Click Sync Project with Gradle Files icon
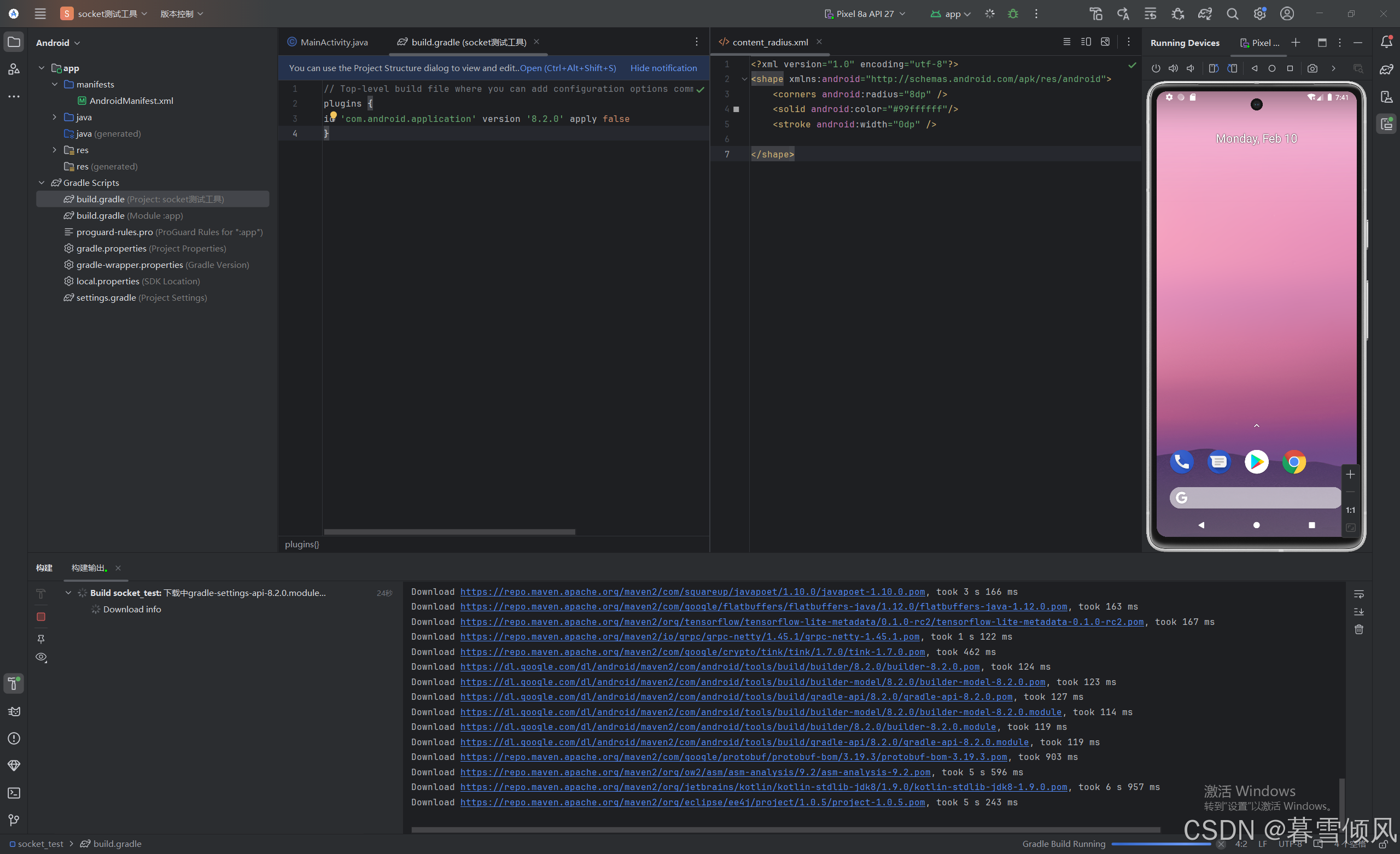This screenshot has height=854, width=1400. (1205, 14)
